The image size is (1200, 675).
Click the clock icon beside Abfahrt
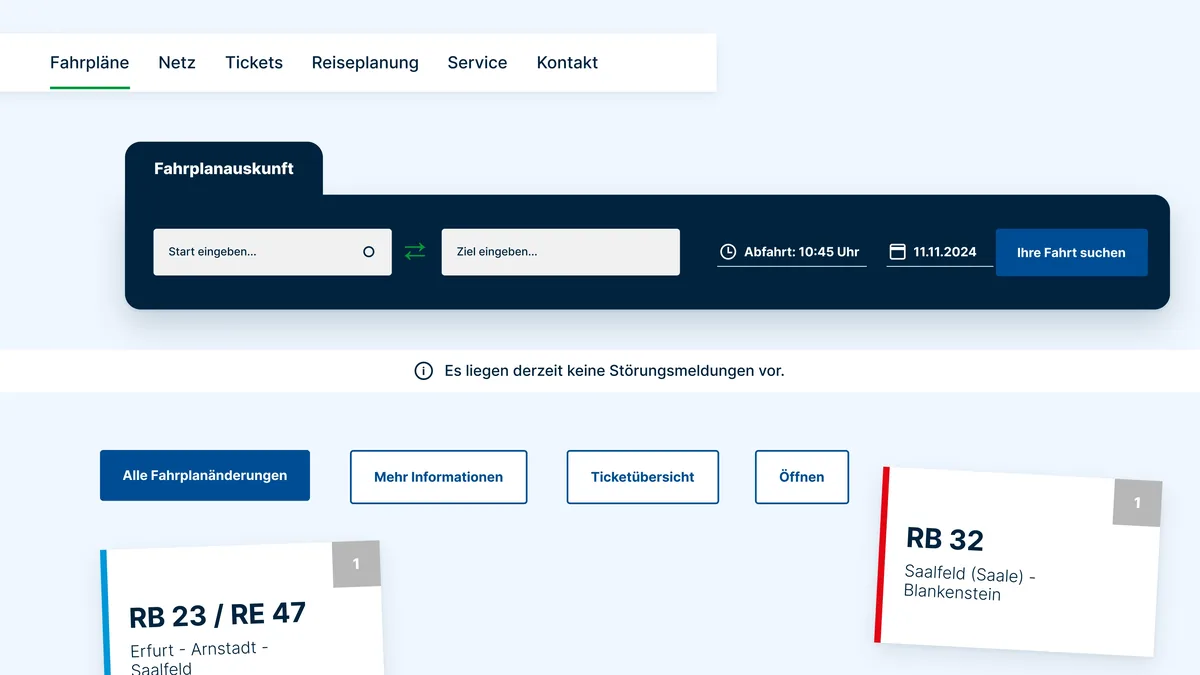point(728,252)
